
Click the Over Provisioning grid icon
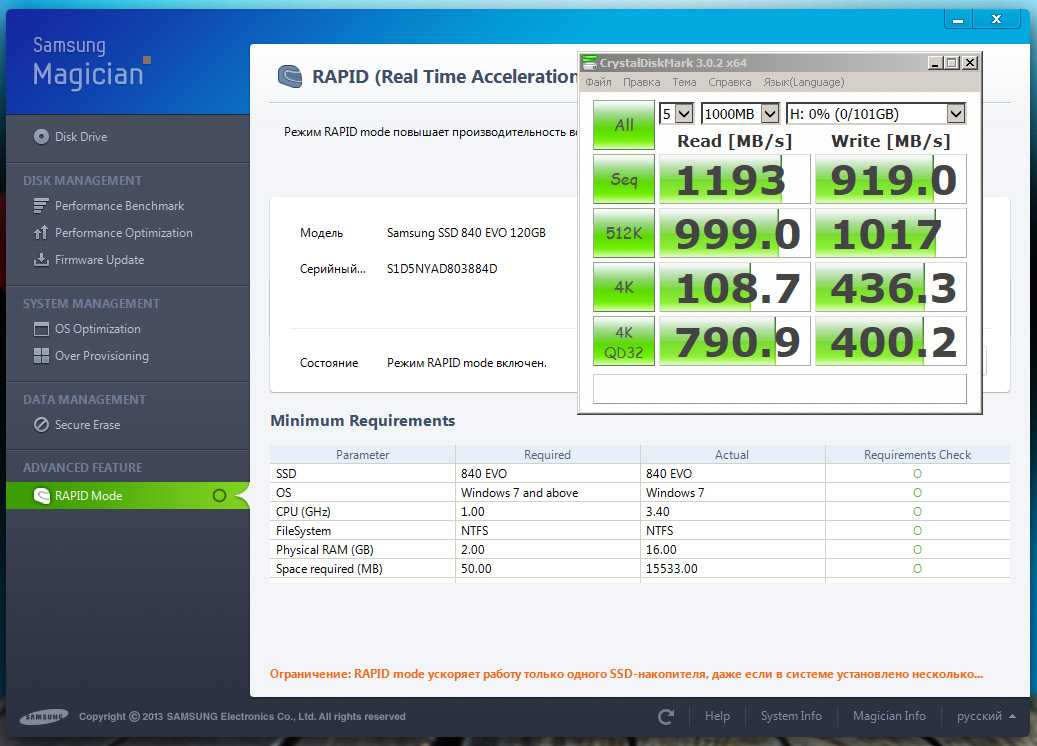[41, 356]
